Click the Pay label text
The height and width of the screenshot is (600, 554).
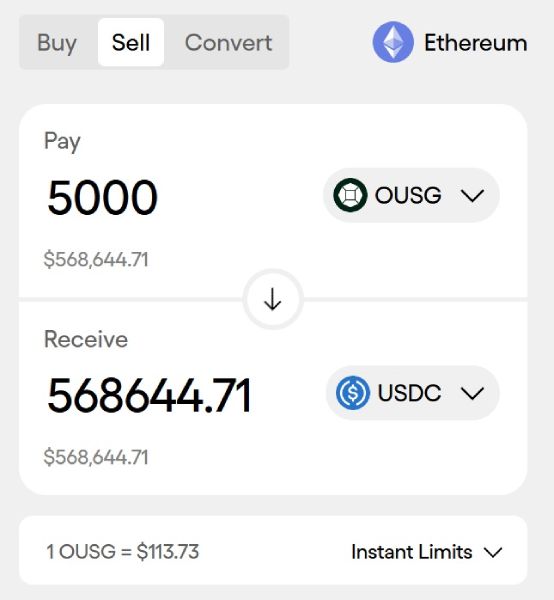pyautogui.click(x=62, y=141)
